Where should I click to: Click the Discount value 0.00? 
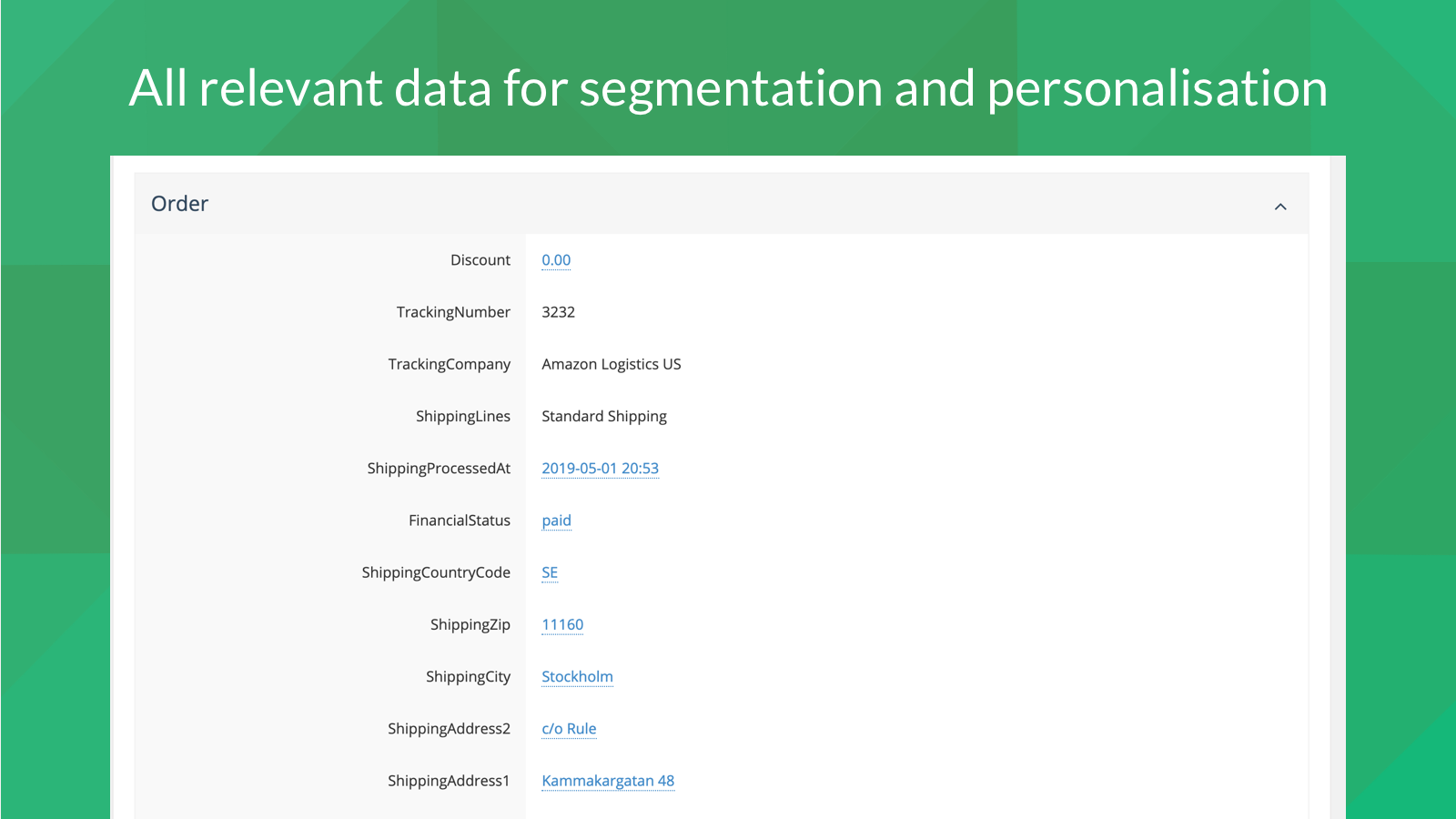pos(556,260)
